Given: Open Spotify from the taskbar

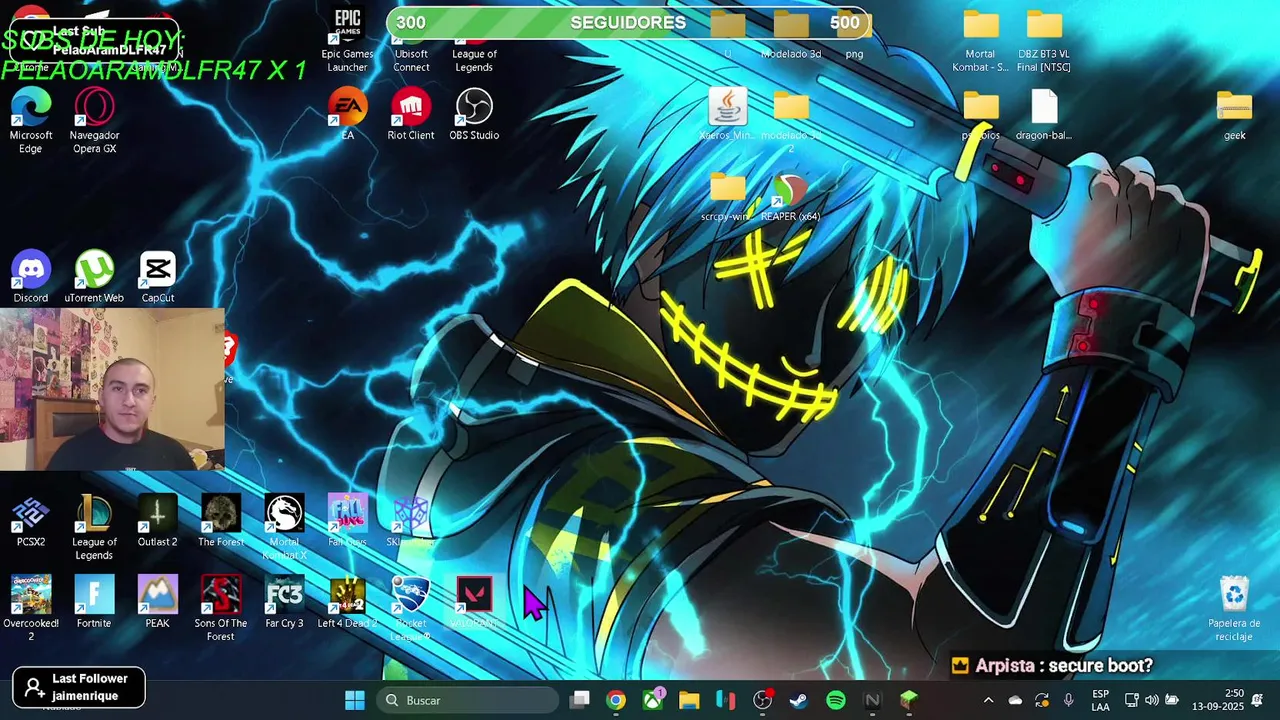Looking at the screenshot, I should (836, 700).
